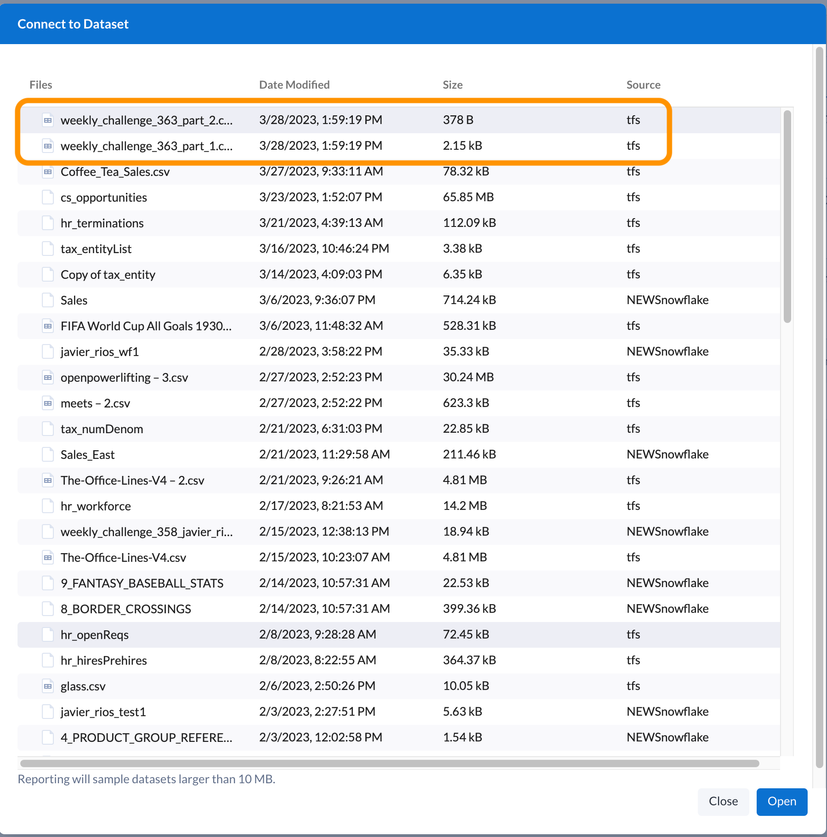Click the icon beside 8_BORDER_CROSSINGS
This screenshot has height=837, width=827.
(48, 609)
